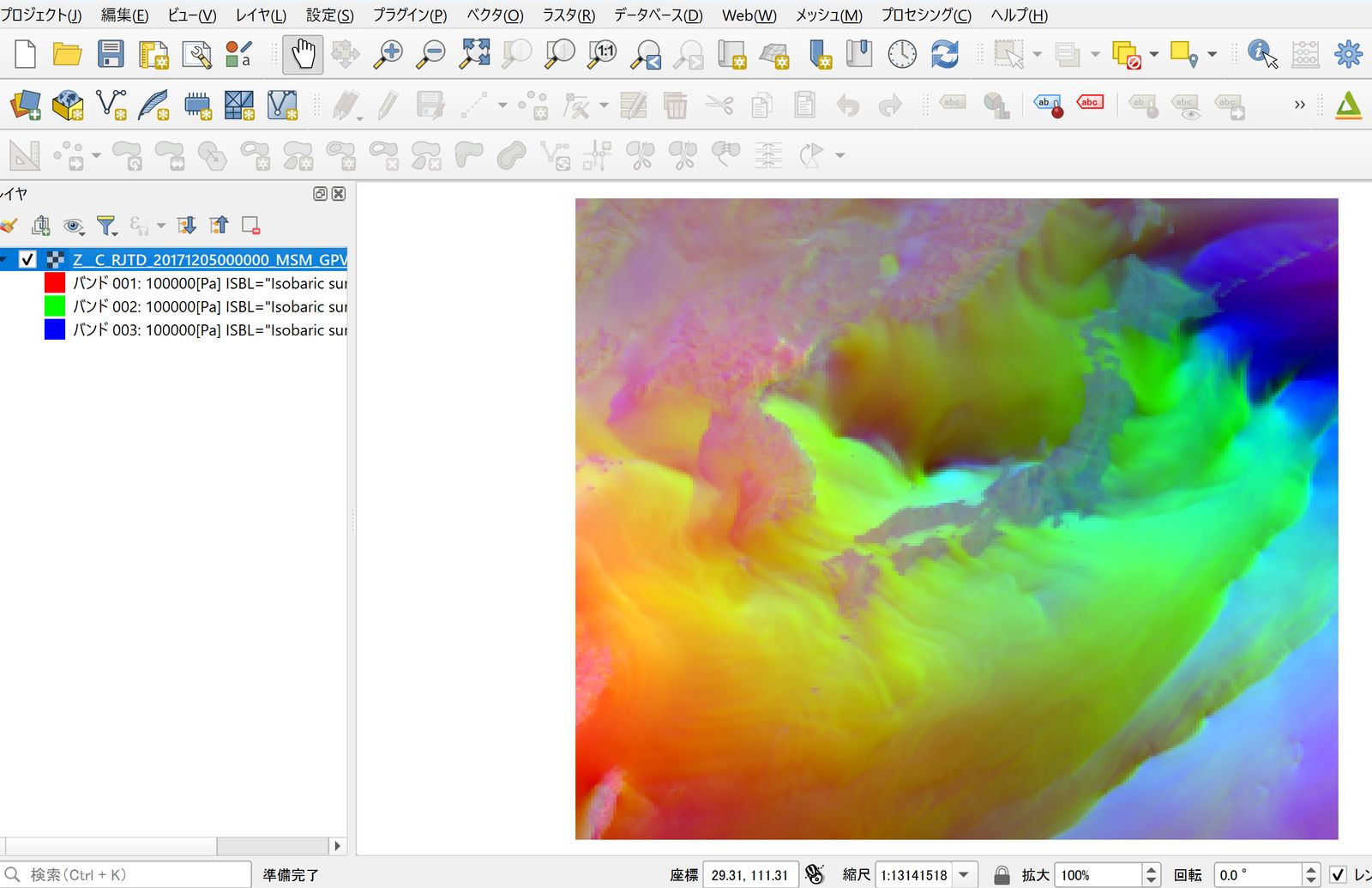Click Manage Map Themes eye icon
This screenshot has width=1372, height=888.
point(74,226)
